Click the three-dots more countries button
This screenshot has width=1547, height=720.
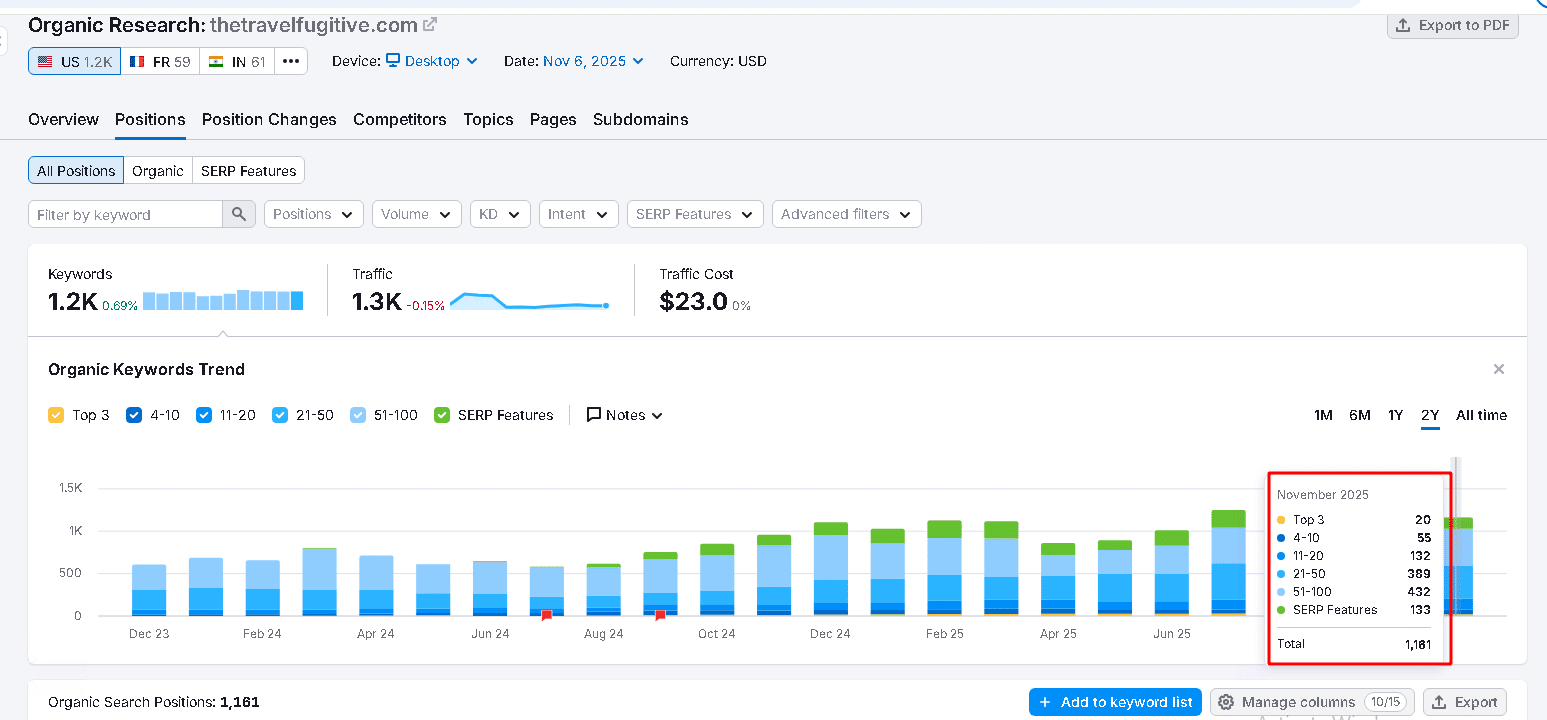click(291, 61)
